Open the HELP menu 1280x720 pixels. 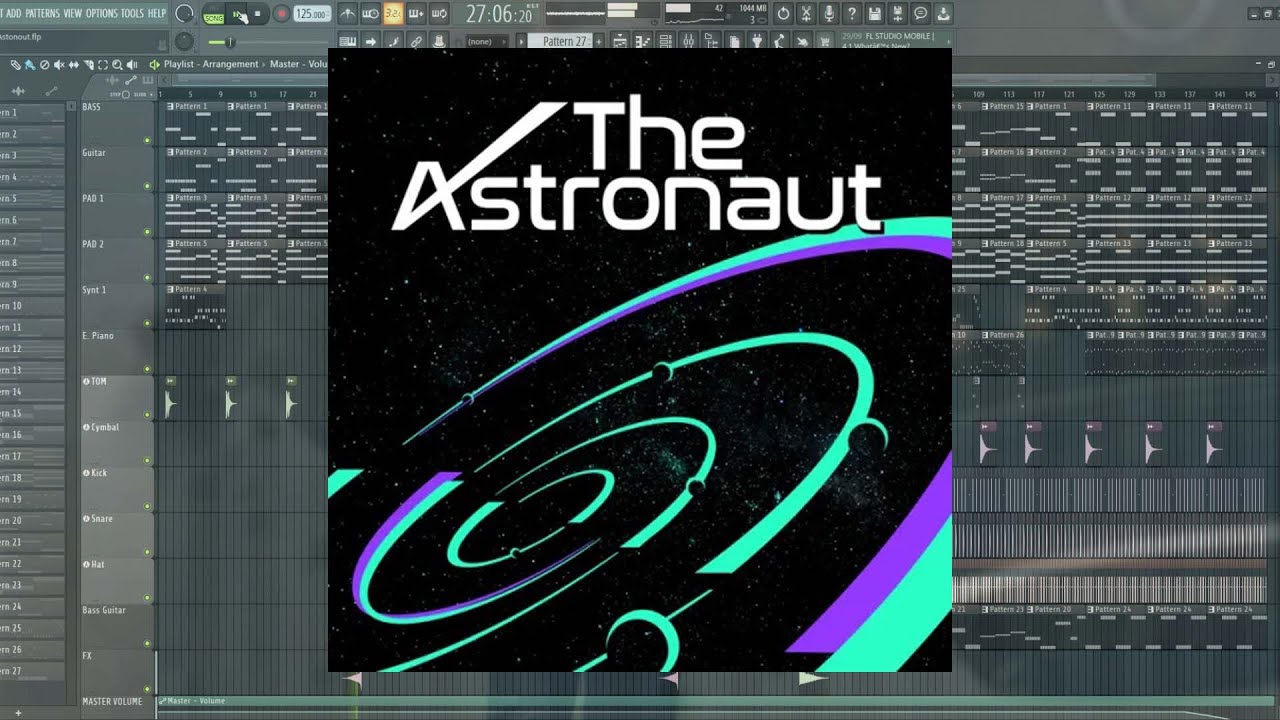pyautogui.click(x=157, y=13)
